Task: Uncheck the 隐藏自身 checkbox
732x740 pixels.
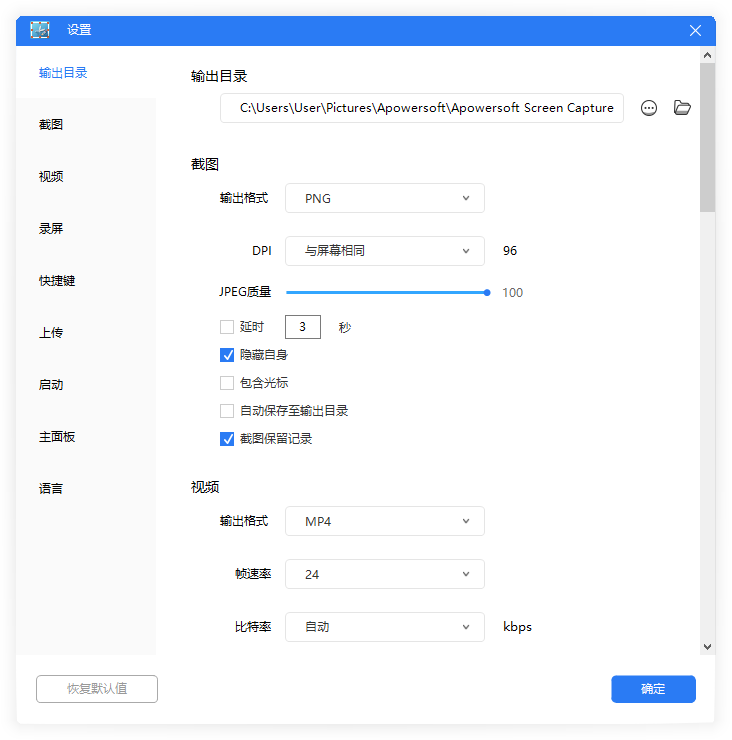Action: [227, 355]
